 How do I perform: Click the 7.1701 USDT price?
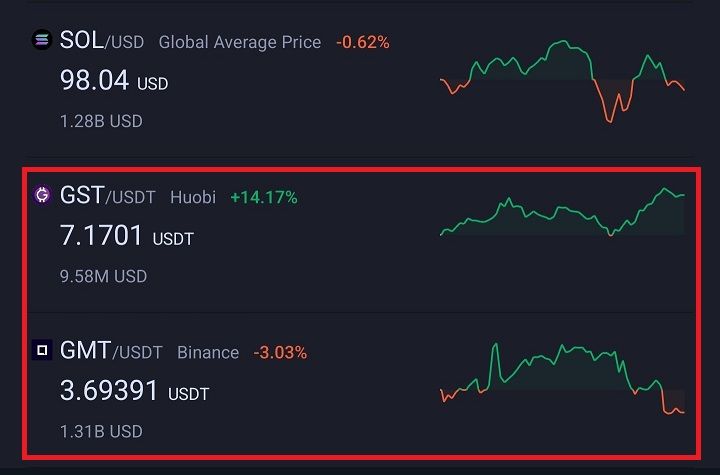click(127, 237)
